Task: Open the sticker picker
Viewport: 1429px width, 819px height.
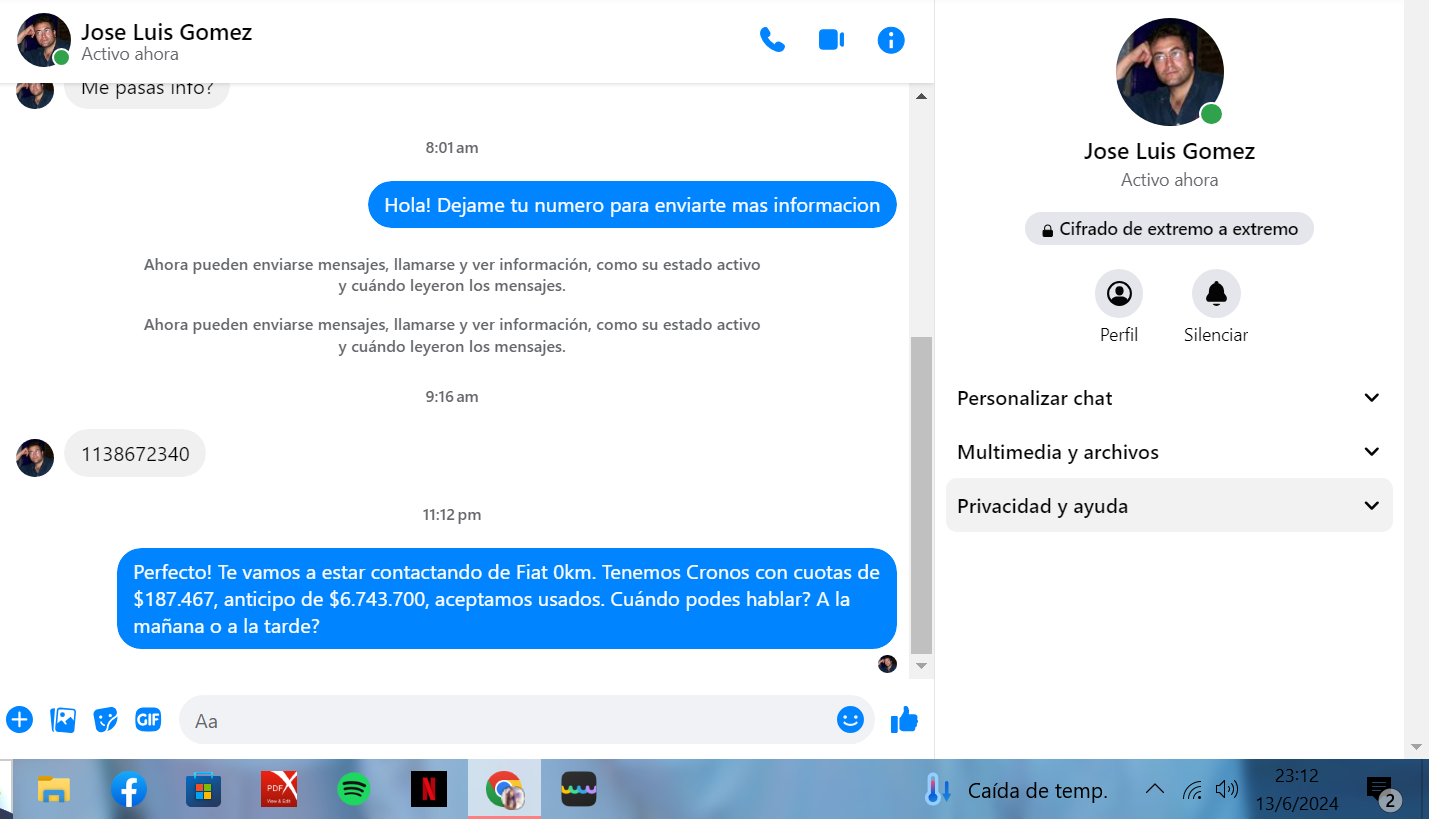Action: coord(106,720)
